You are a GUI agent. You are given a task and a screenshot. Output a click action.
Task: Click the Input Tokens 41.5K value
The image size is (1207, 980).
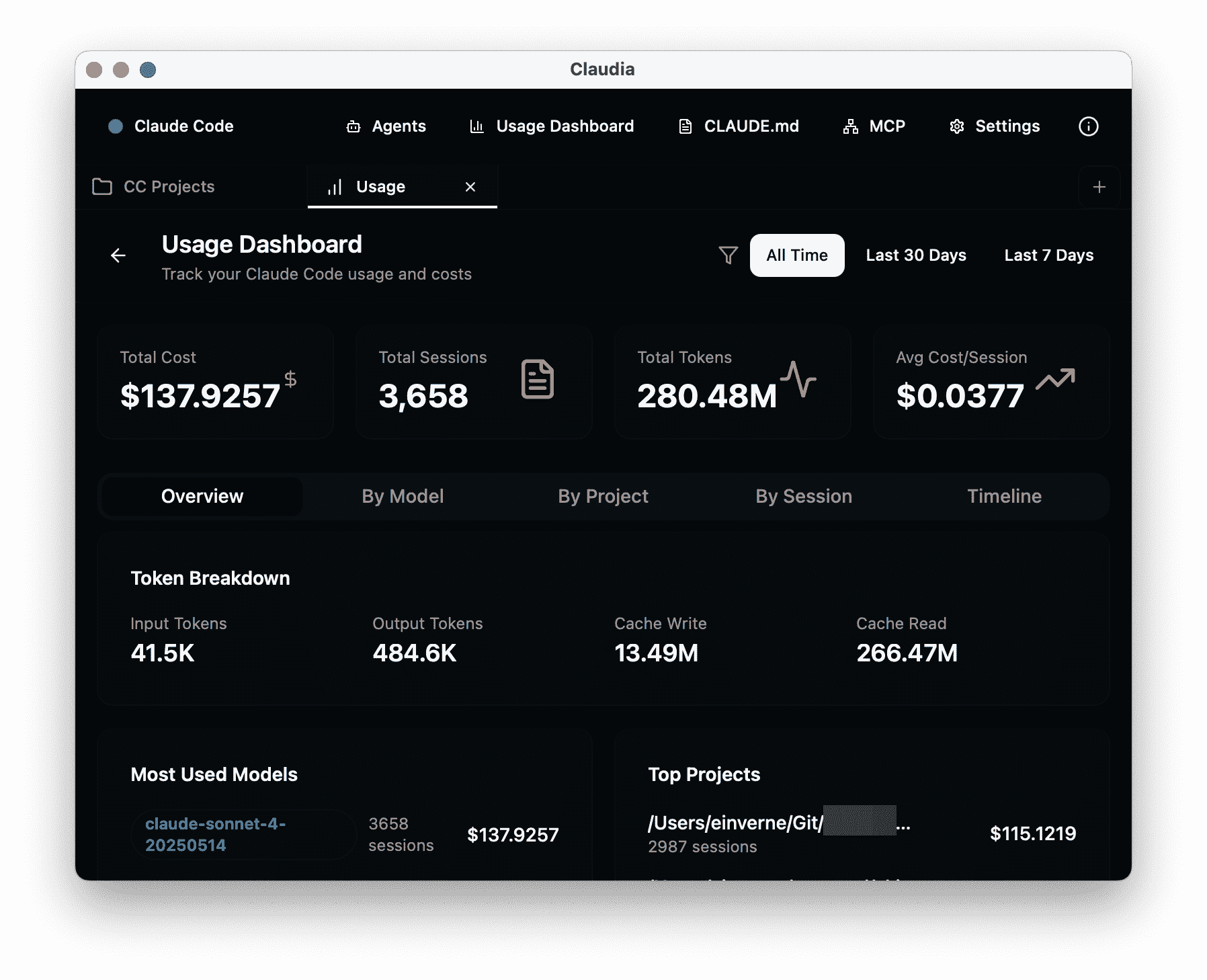tap(163, 653)
